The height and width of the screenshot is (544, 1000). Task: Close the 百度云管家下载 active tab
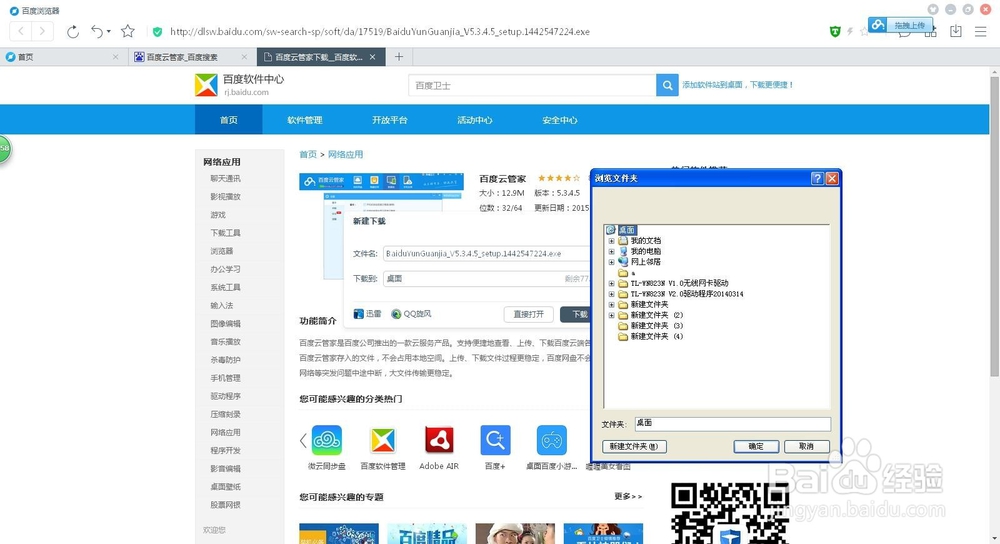click(x=373, y=57)
